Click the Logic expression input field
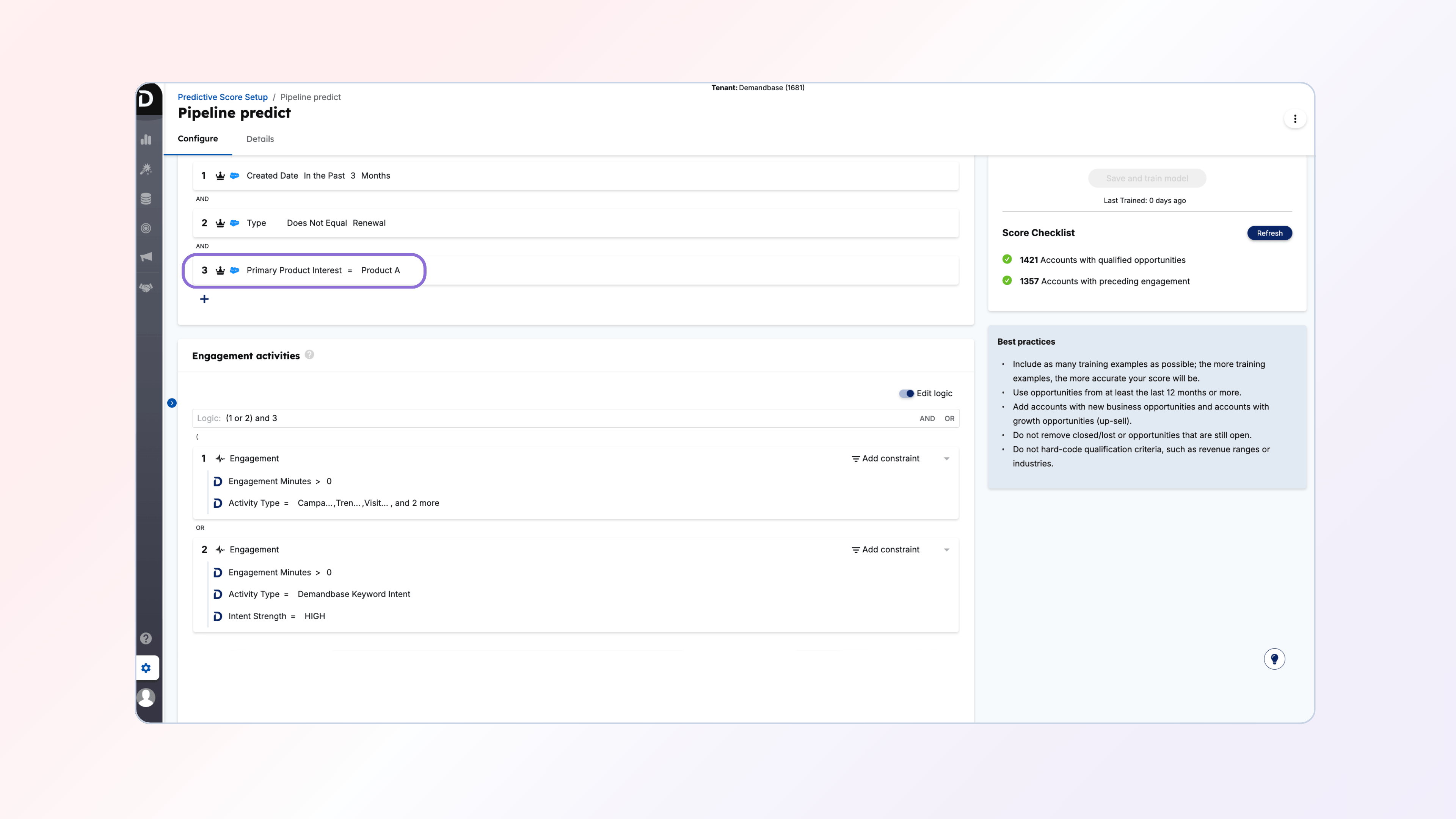Screen dimensions: 1456x819 (x=565, y=418)
